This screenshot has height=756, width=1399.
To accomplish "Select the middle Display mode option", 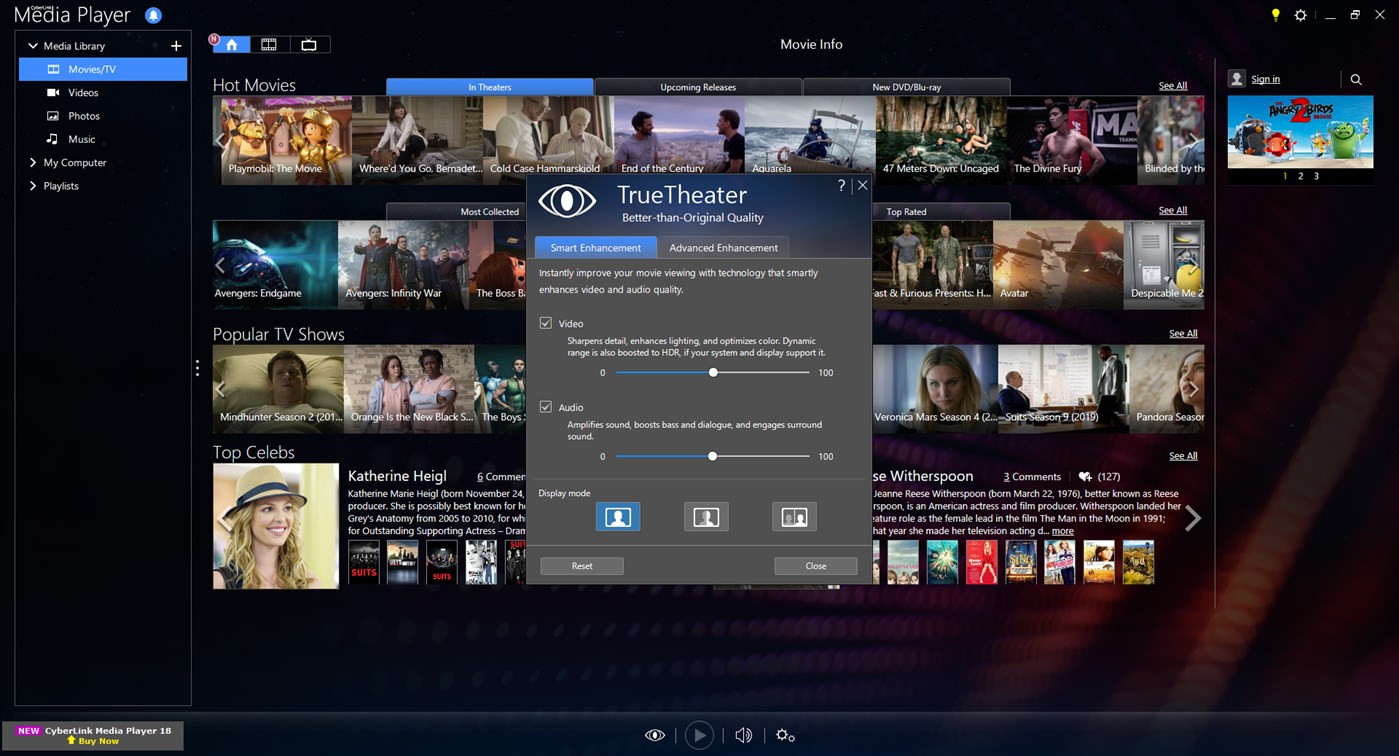I will click(706, 517).
